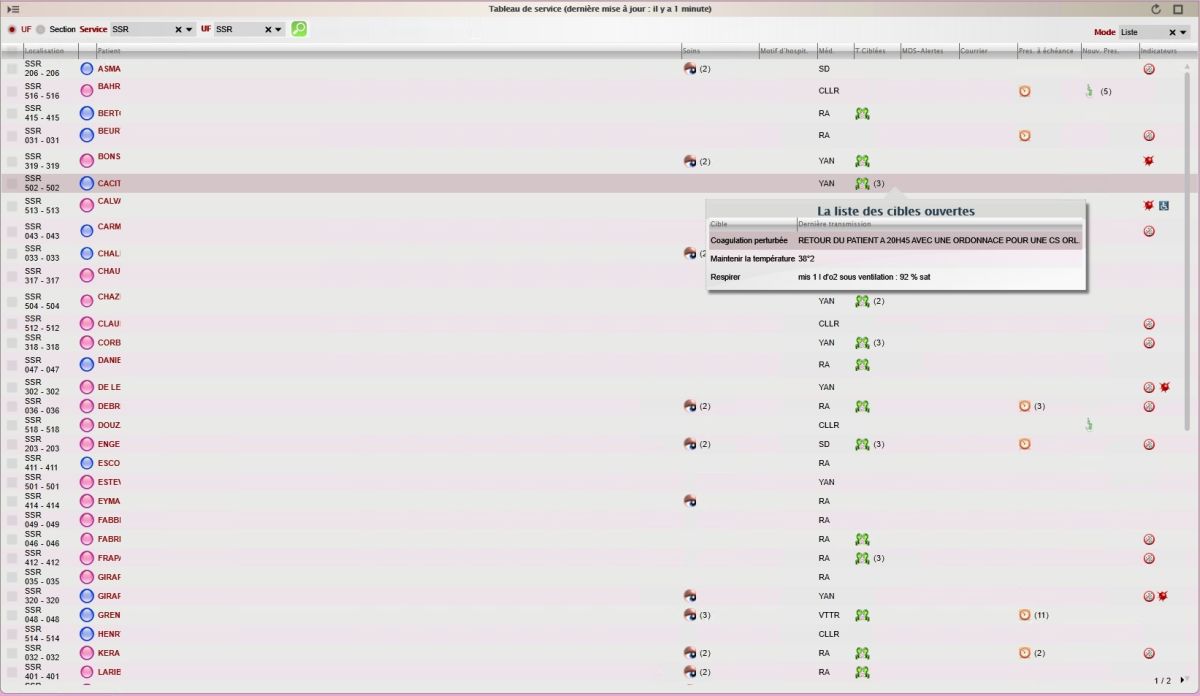Click the wheelchair indicator in CALV row
This screenshot has width=1200, height=696.
(1164, 205)
